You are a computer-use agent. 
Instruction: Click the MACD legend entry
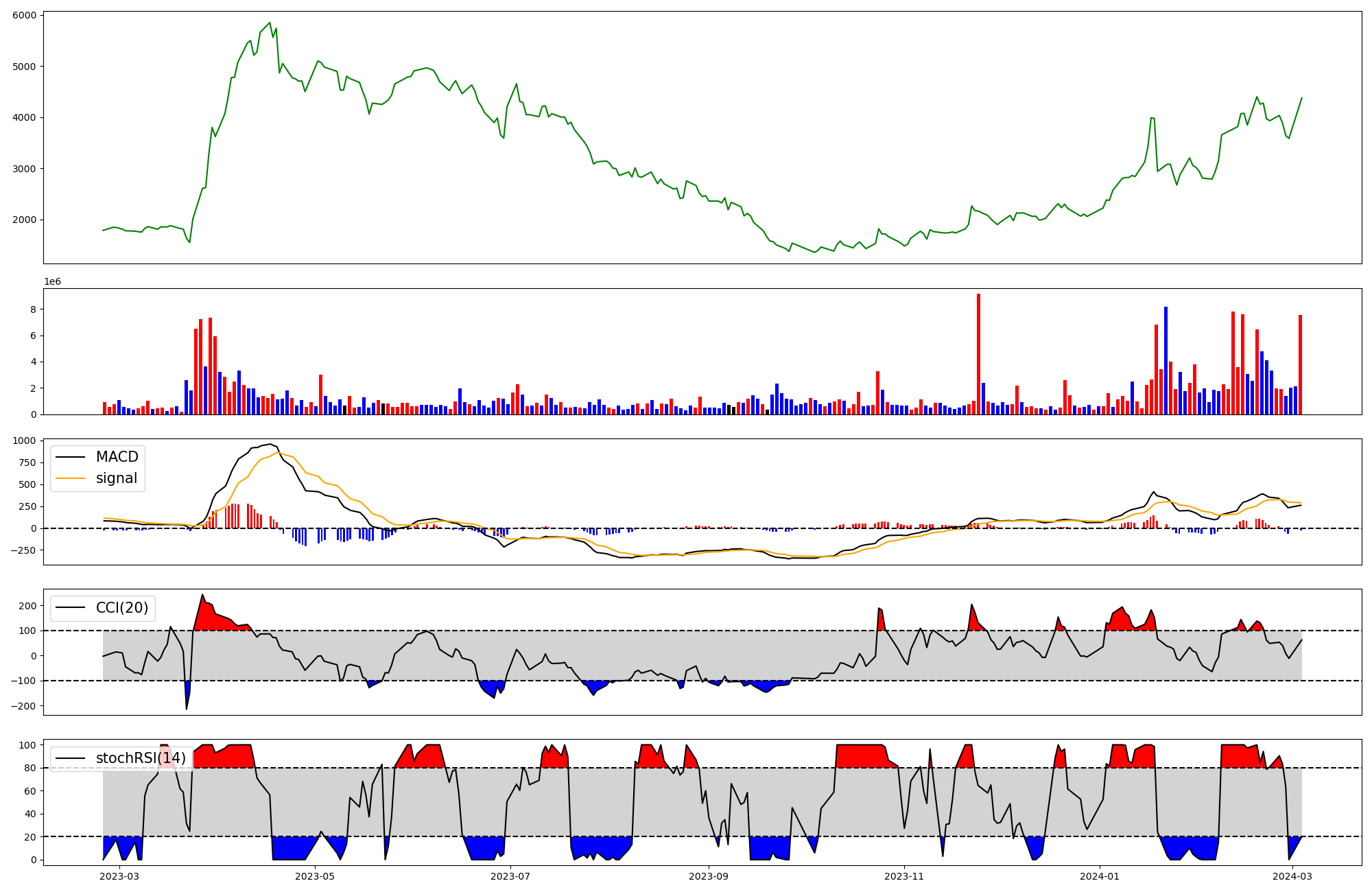click(117, 457)
